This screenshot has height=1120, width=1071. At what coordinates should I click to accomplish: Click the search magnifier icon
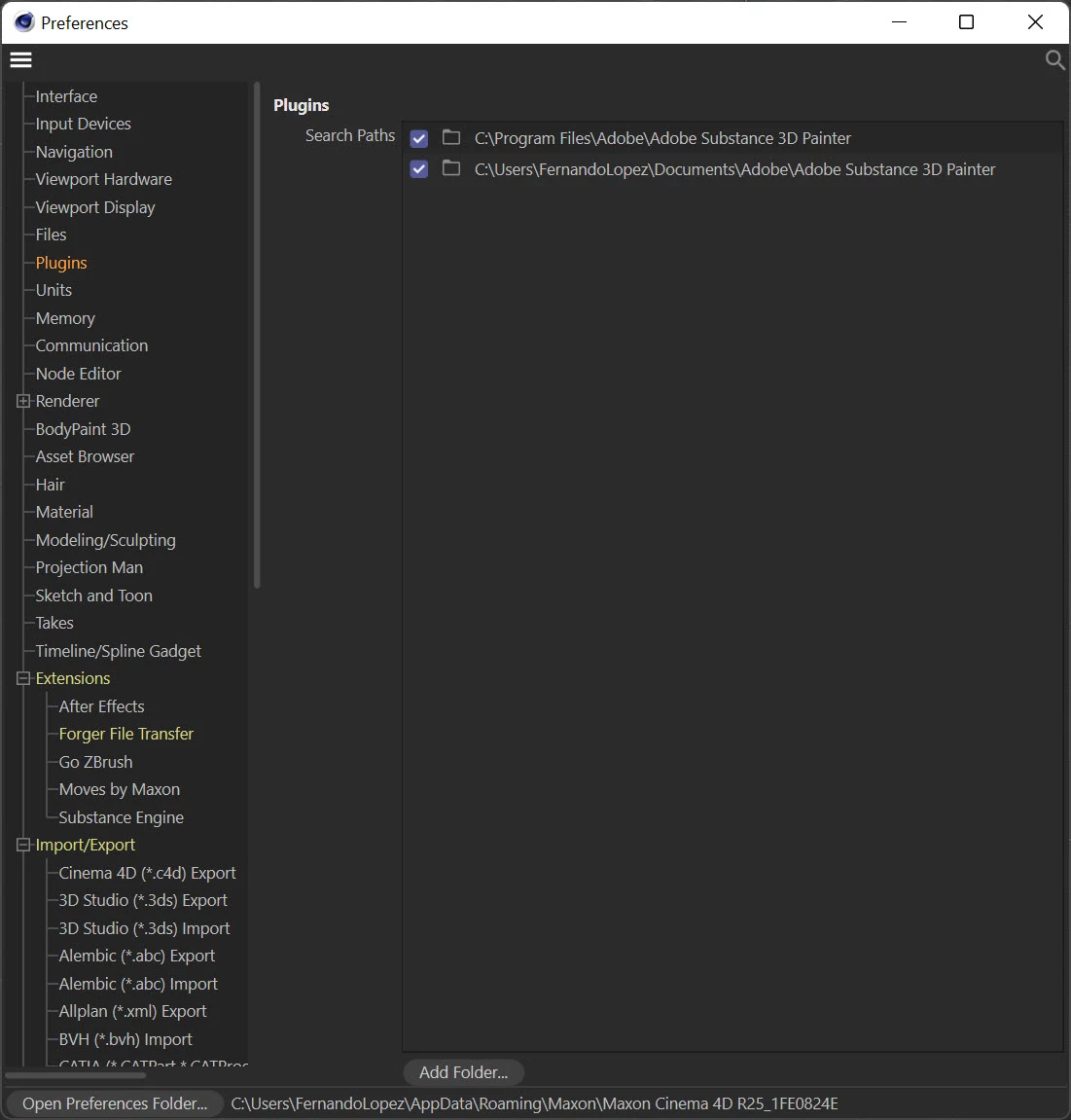click(1054, 60)
